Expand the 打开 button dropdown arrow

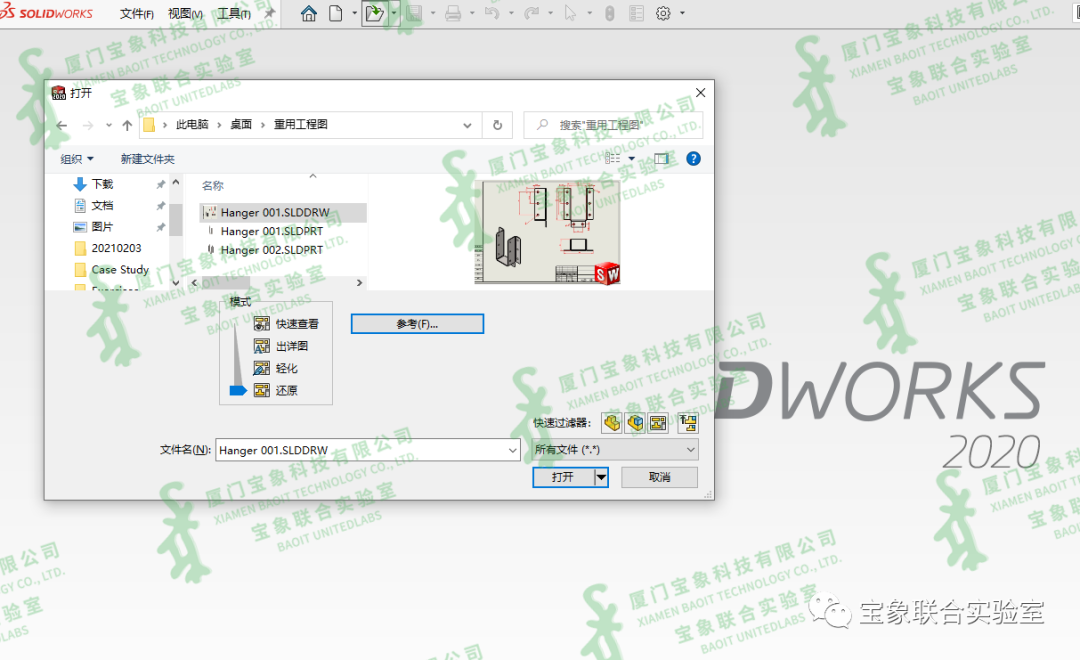click(601, 477)
